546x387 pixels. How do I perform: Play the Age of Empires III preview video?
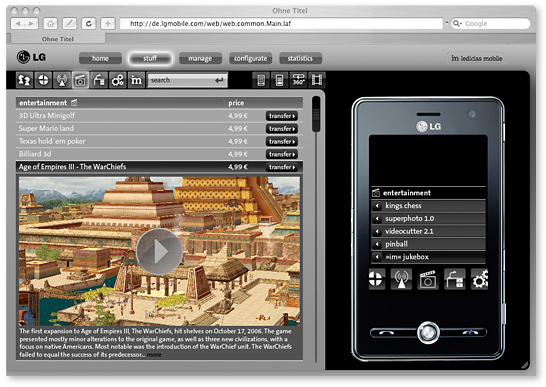click(159, 251)
